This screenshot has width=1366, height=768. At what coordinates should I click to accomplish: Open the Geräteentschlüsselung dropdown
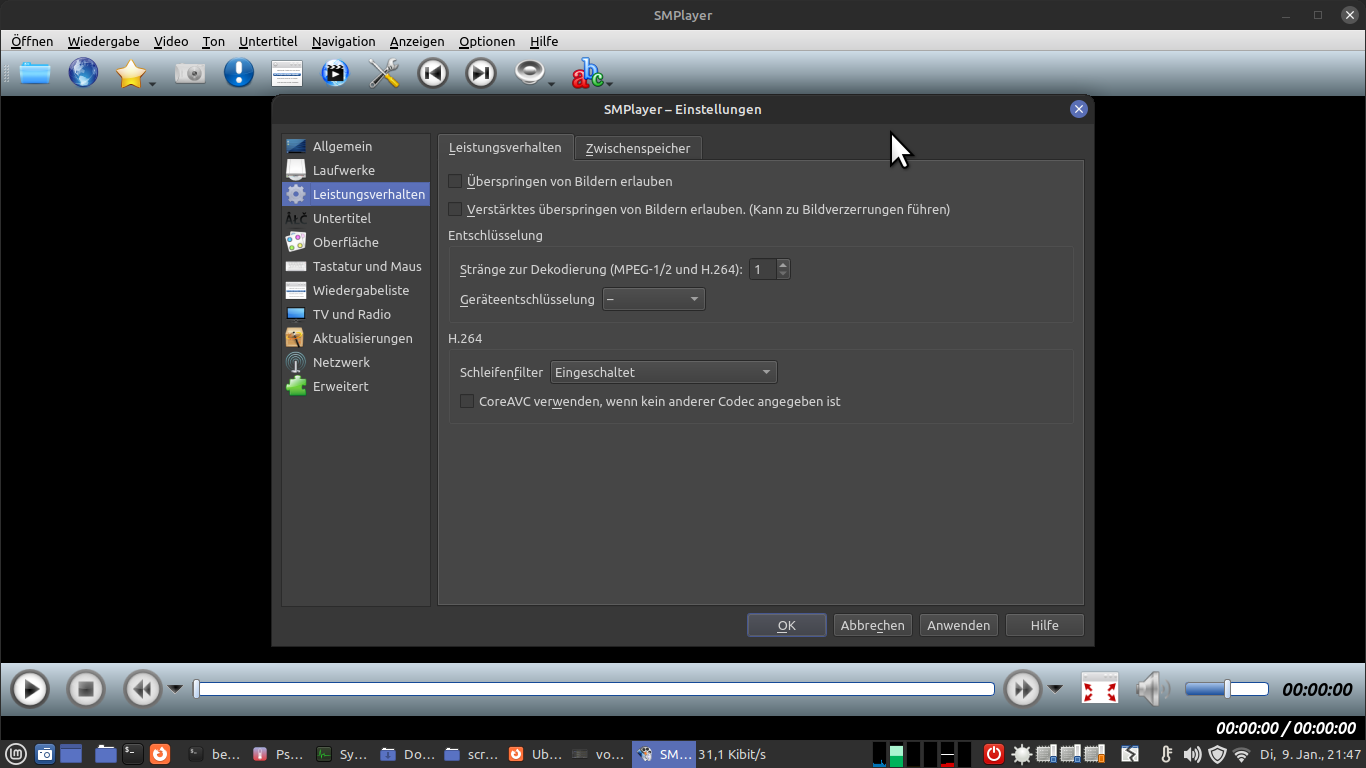654,299
